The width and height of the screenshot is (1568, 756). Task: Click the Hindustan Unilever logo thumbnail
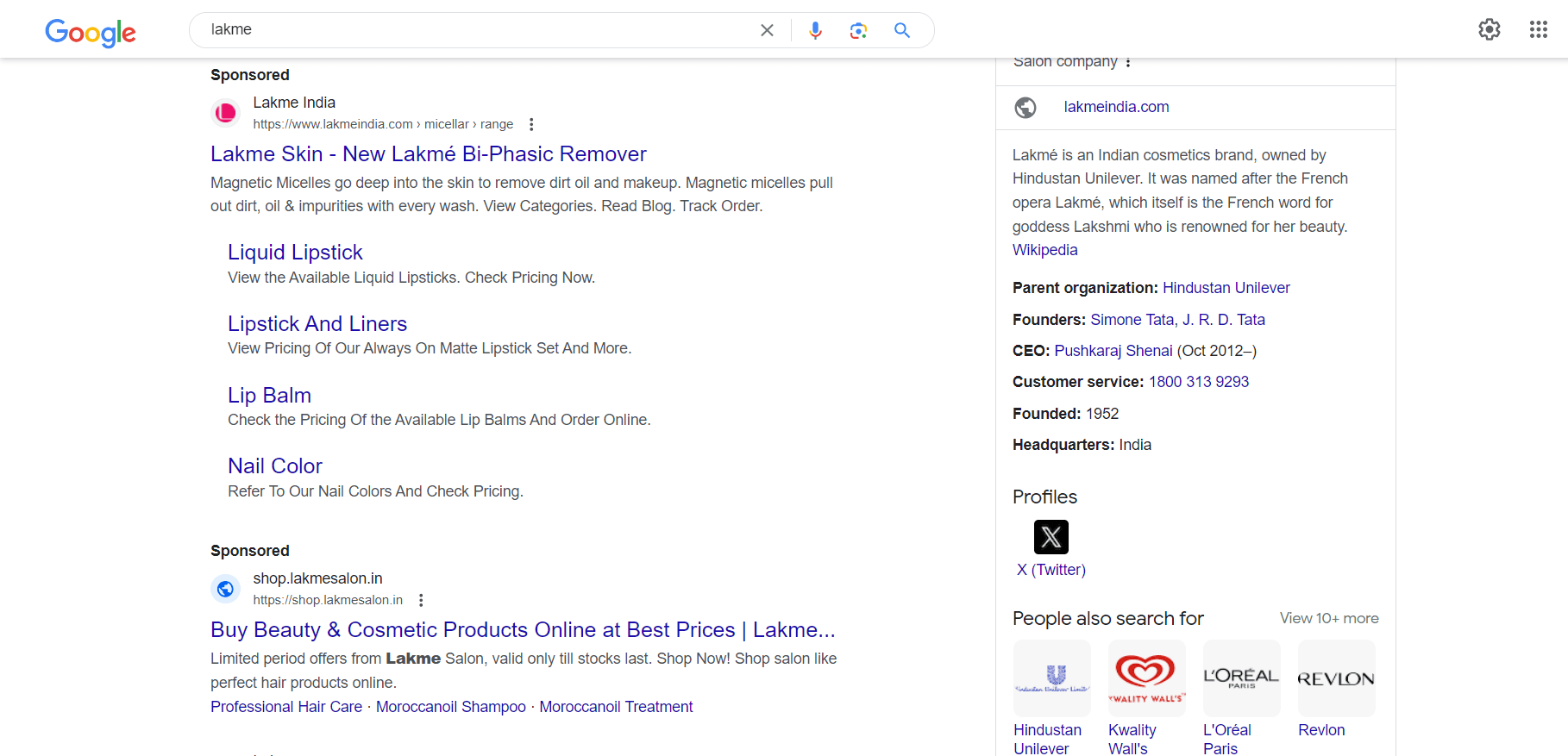(x=1052, y=678)
